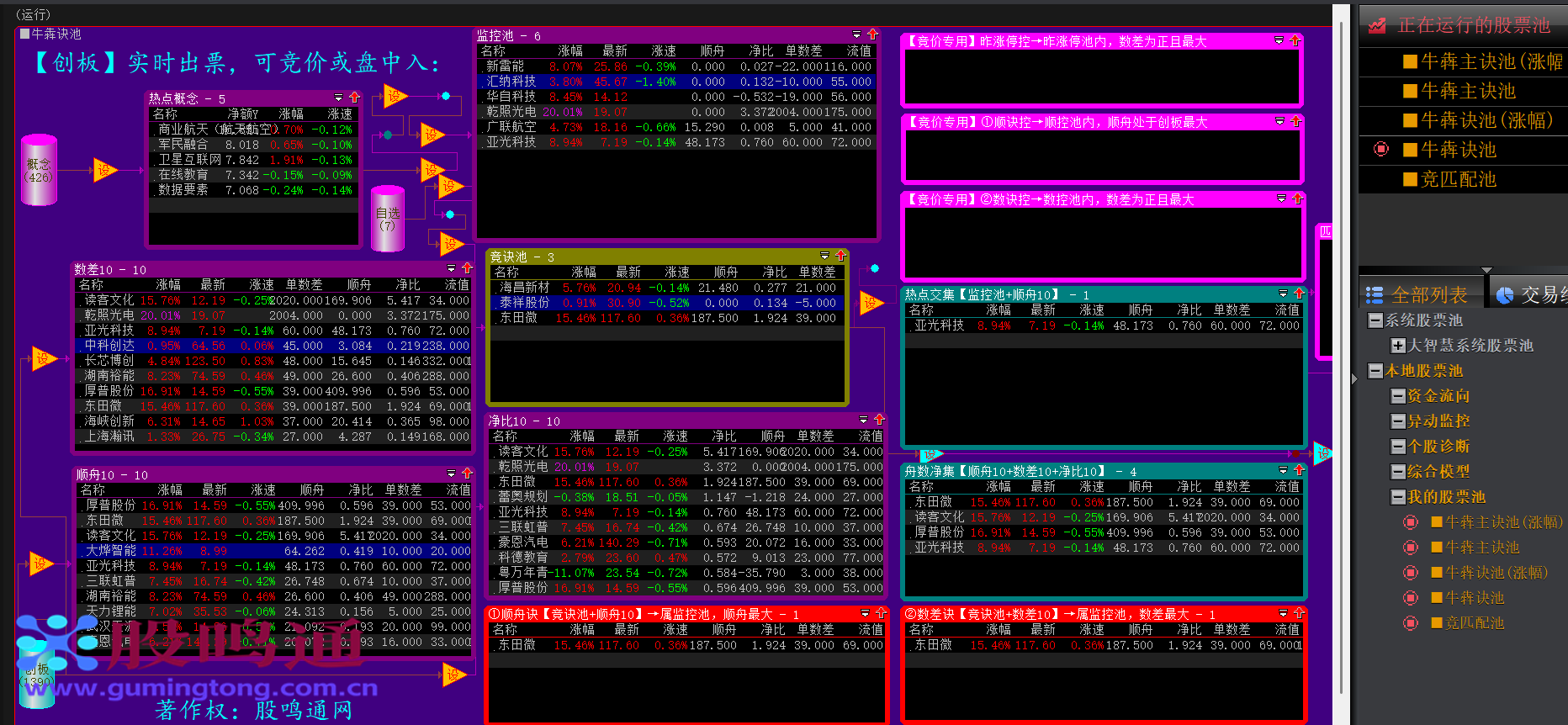Click the 概念 (426) cylinder pool icon

(39, 171)
